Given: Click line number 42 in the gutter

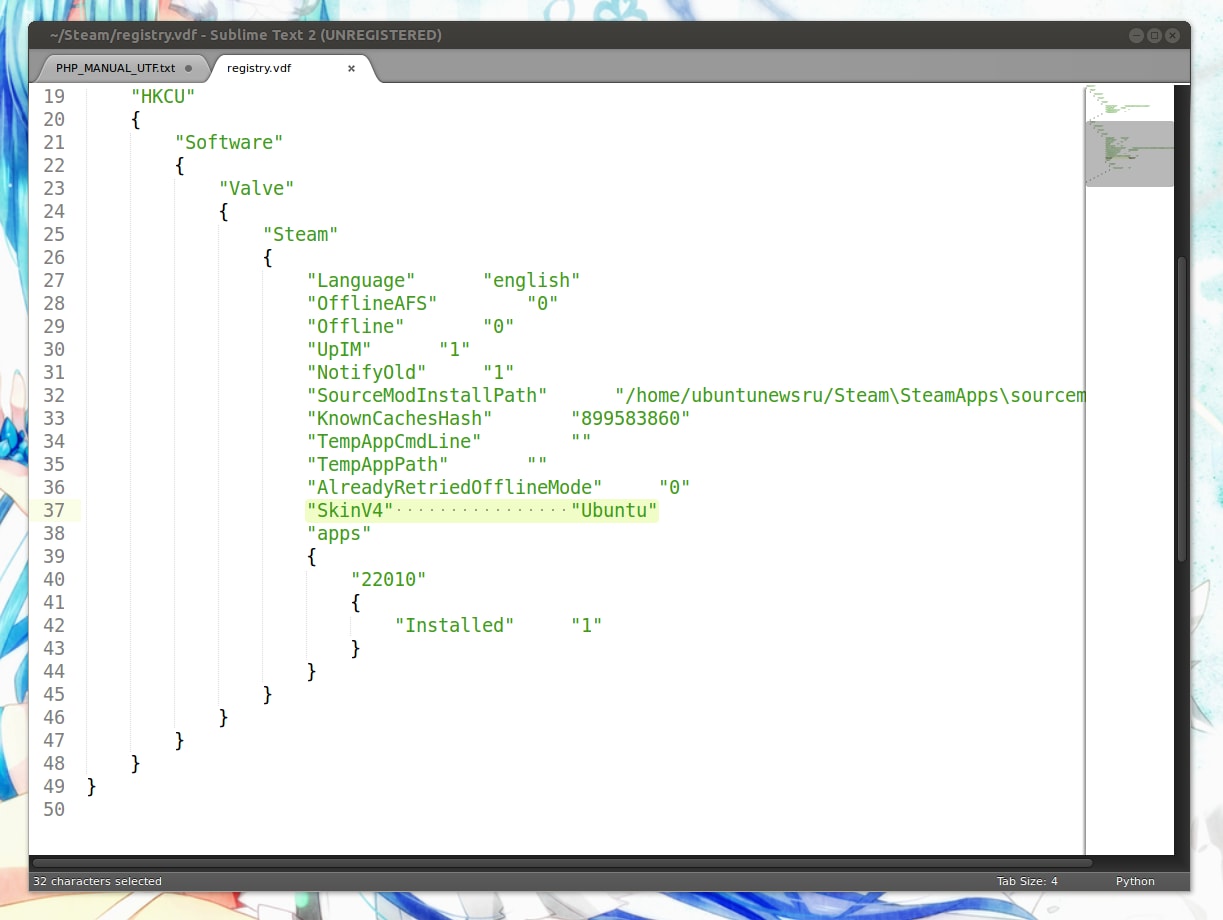Looking at the screenshot, I should (x=54, y=625).
